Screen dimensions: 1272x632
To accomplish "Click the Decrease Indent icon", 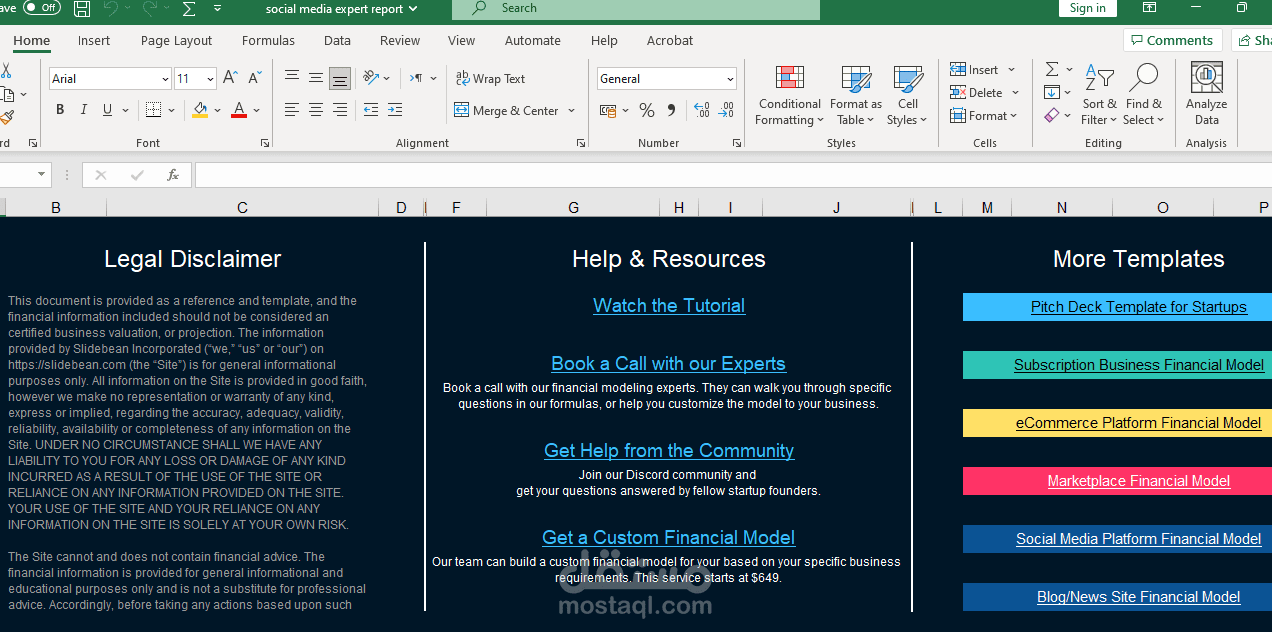I will click(x=371, y=110).
